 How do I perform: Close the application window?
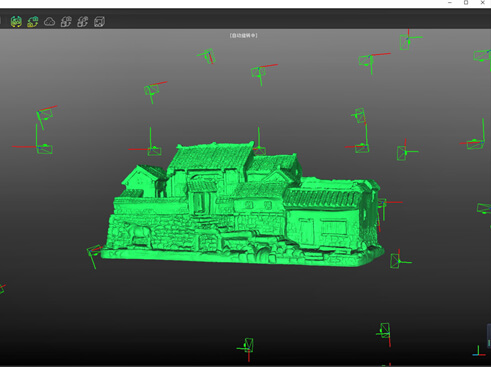pyautogui.click(x=482, y=3)
